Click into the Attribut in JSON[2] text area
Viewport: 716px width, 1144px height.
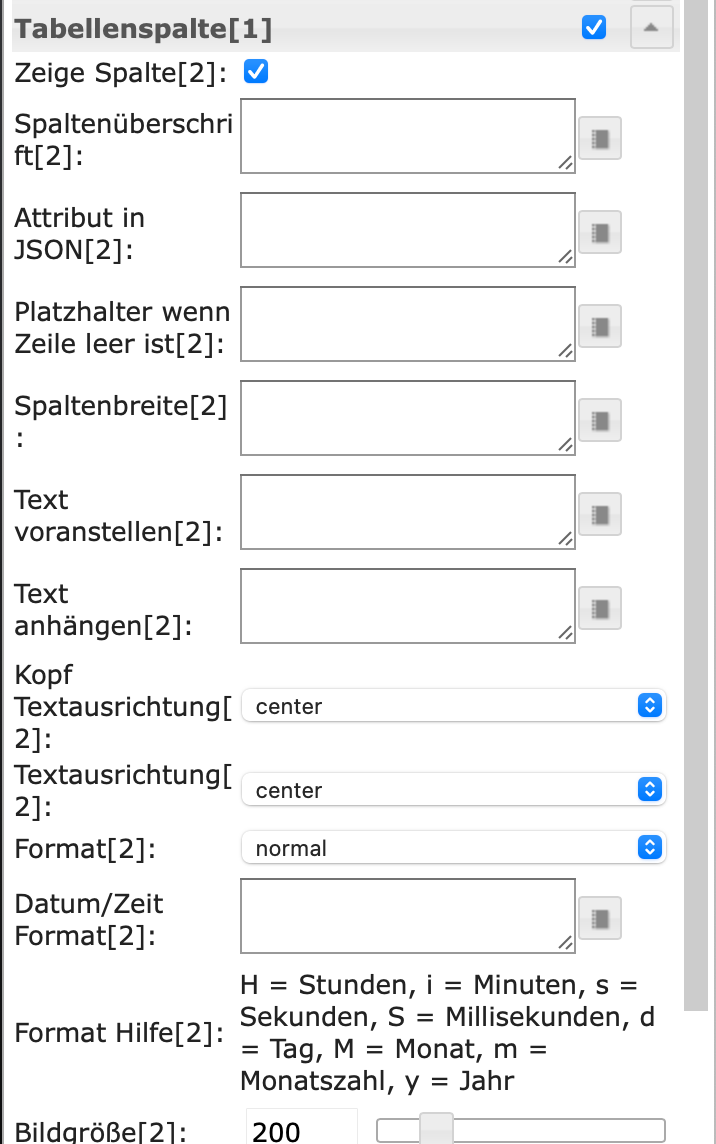408,231
